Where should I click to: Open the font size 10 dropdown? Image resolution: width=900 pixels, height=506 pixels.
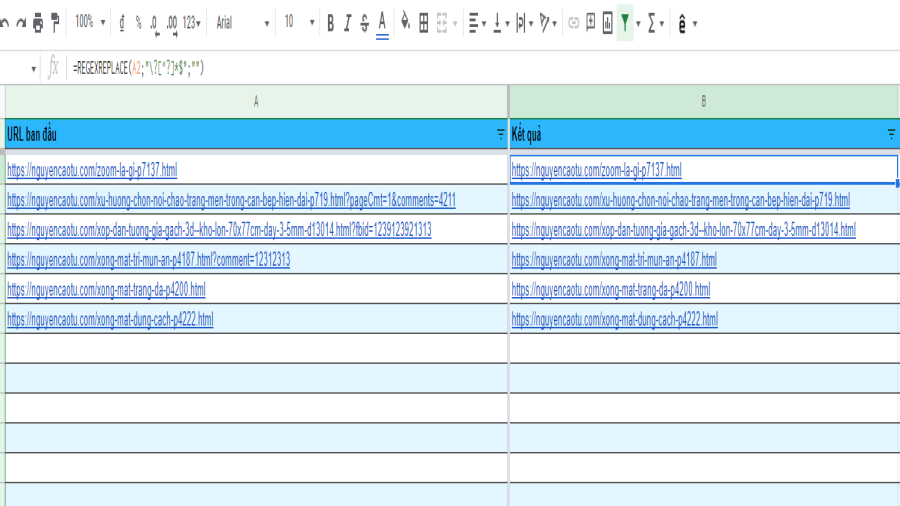299,22
